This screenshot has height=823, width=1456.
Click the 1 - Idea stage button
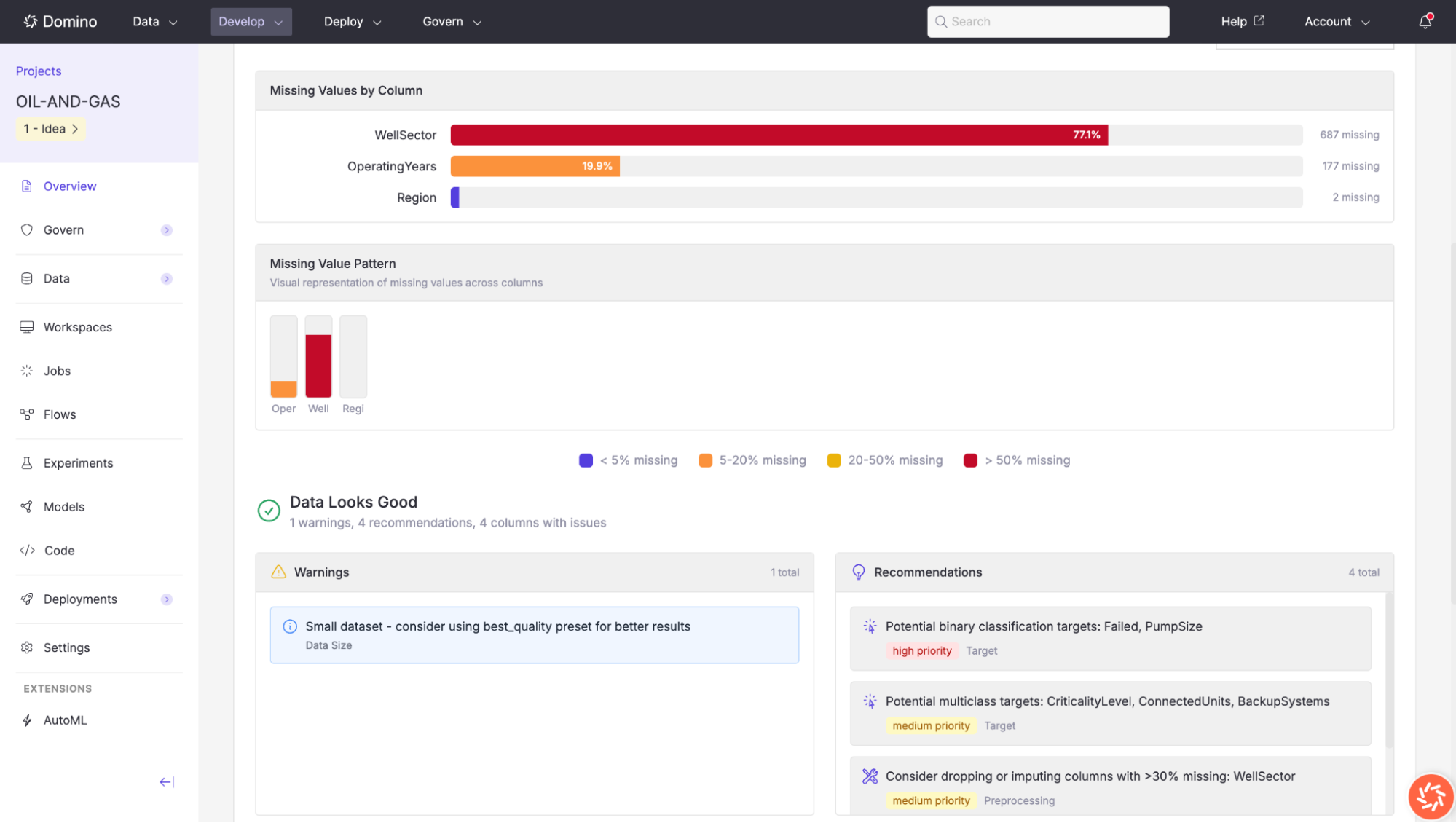(x=50, y=128)
